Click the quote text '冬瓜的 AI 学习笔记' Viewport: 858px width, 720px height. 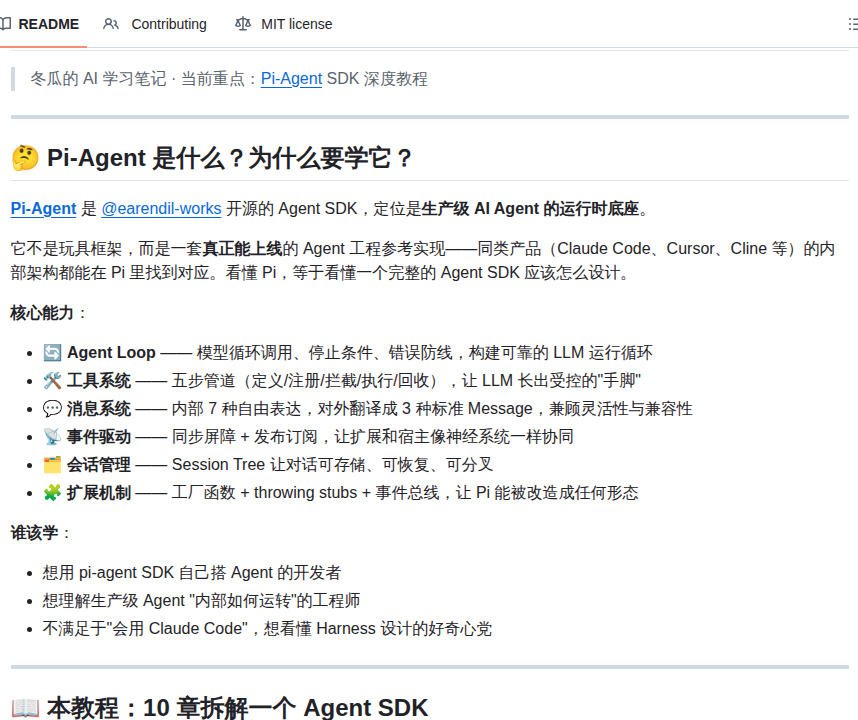98,79
